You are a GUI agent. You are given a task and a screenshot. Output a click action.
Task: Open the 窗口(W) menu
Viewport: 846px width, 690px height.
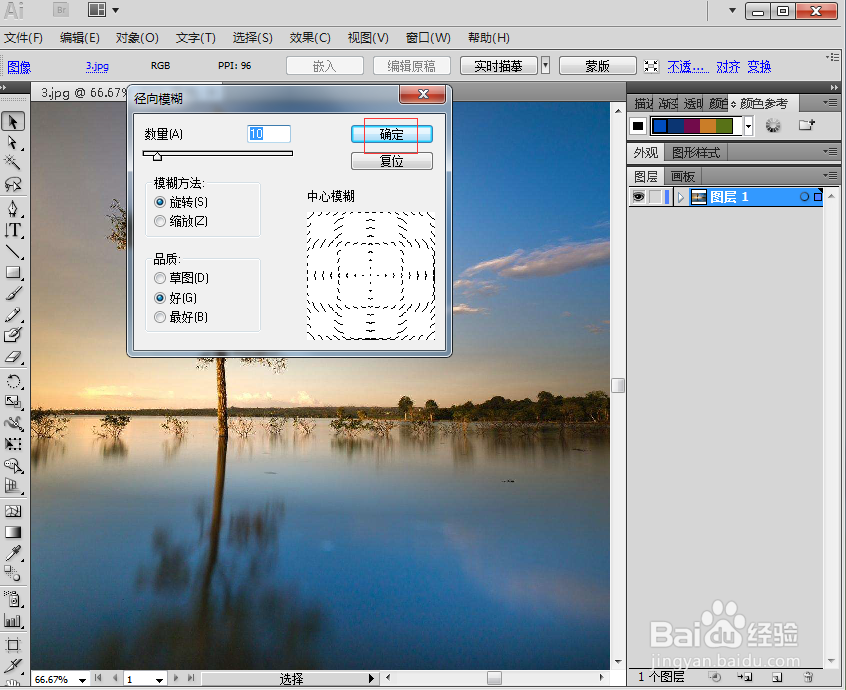pos(428,38)
